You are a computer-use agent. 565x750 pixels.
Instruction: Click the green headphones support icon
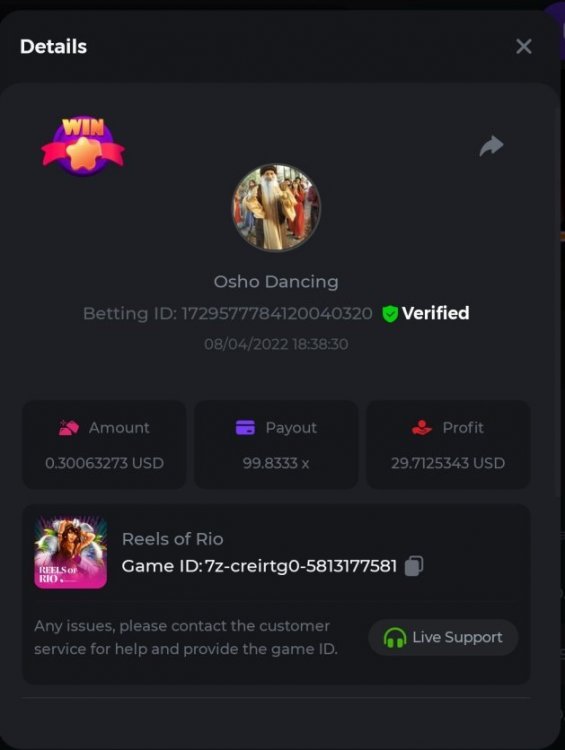pyautogui.click(x=395, y=638)
